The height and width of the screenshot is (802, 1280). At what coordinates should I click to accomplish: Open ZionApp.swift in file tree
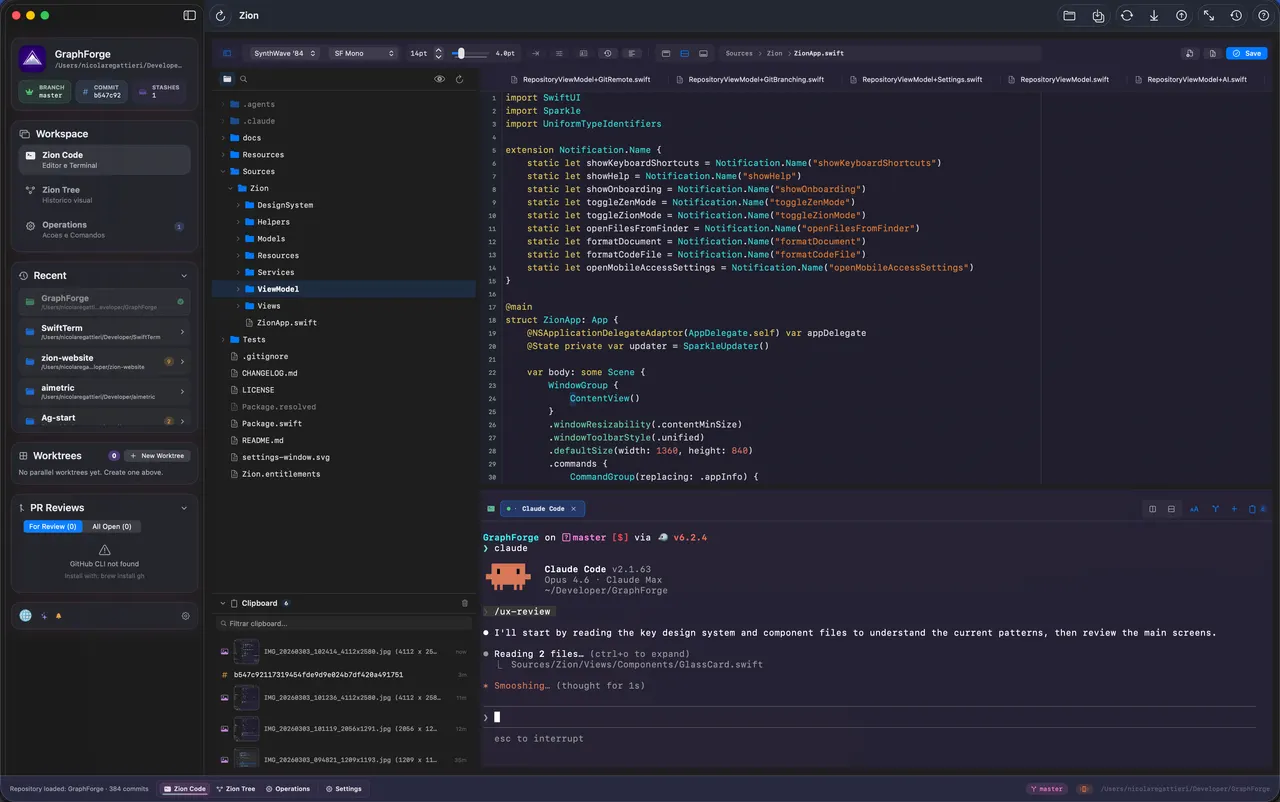coord(286,323)
